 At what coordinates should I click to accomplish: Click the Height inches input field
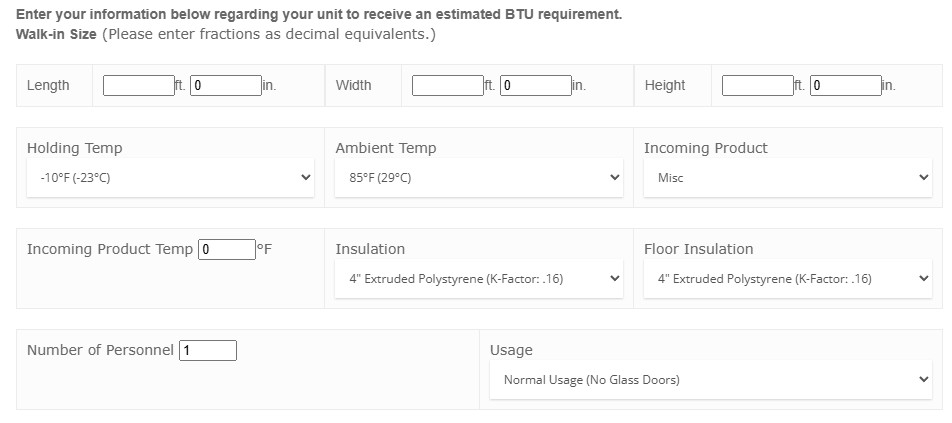846,86
